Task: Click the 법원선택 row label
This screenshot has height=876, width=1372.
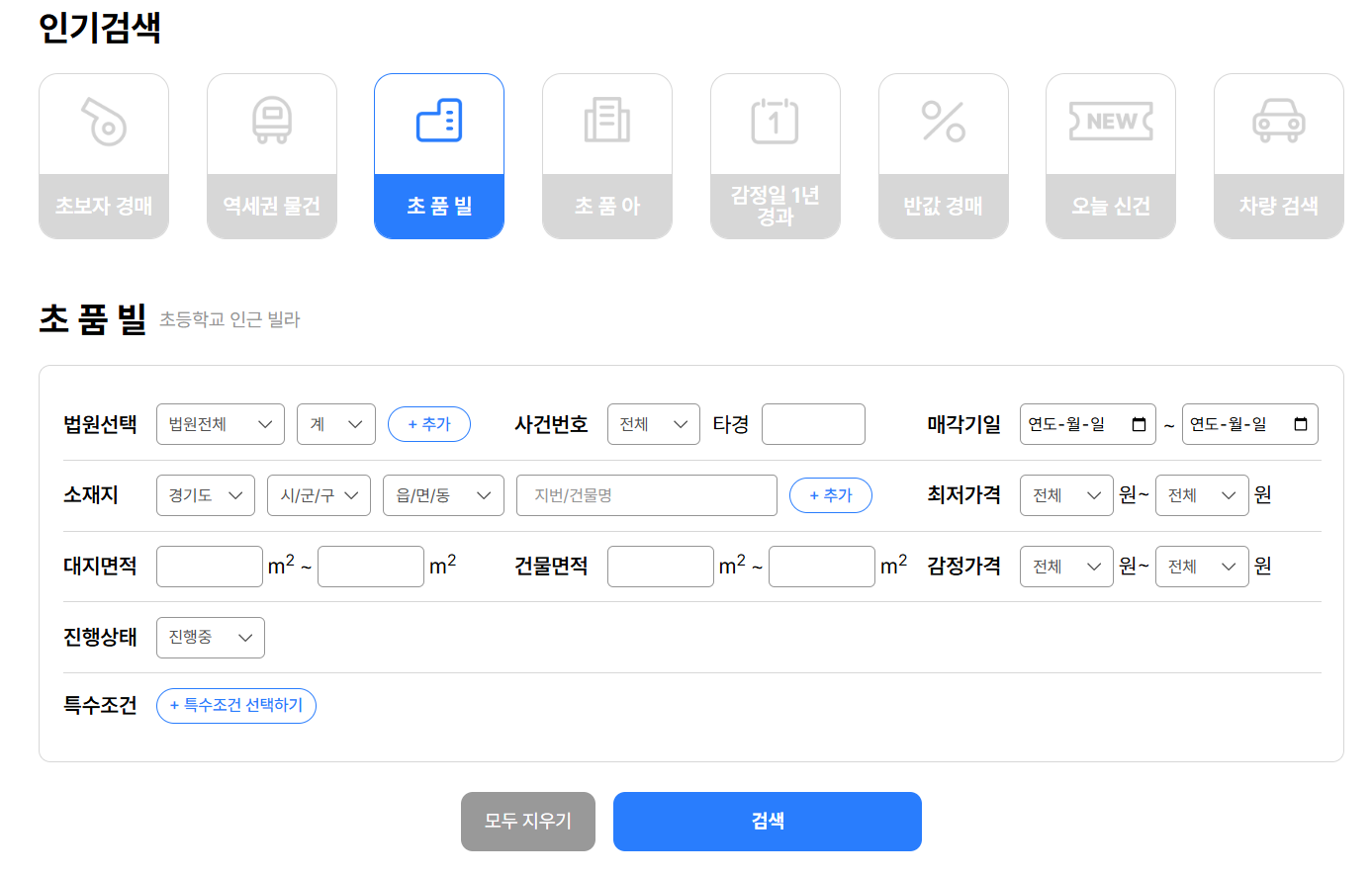Action: tap(100, 424)
